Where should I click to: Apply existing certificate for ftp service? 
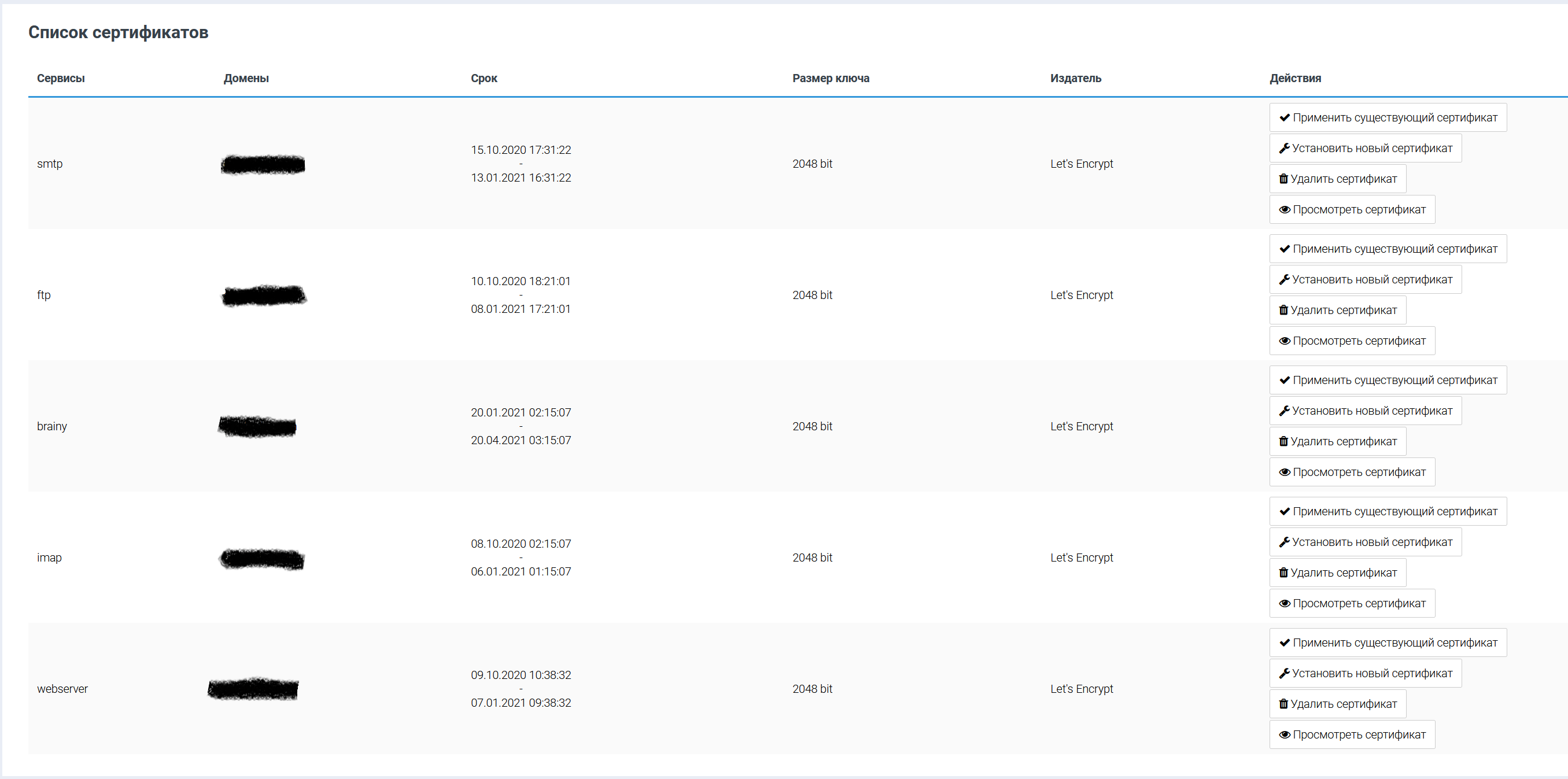1388,249
